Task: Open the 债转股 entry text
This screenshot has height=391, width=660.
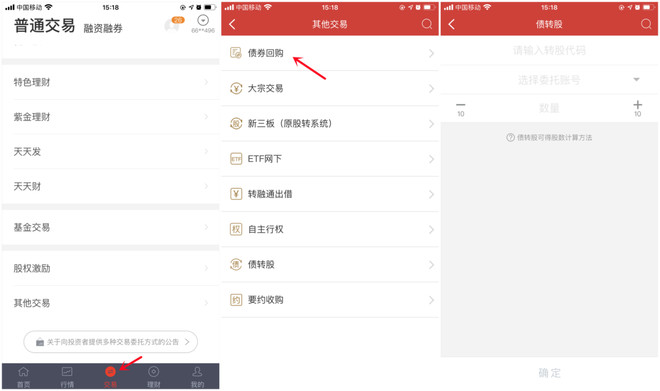Action: 261,264
